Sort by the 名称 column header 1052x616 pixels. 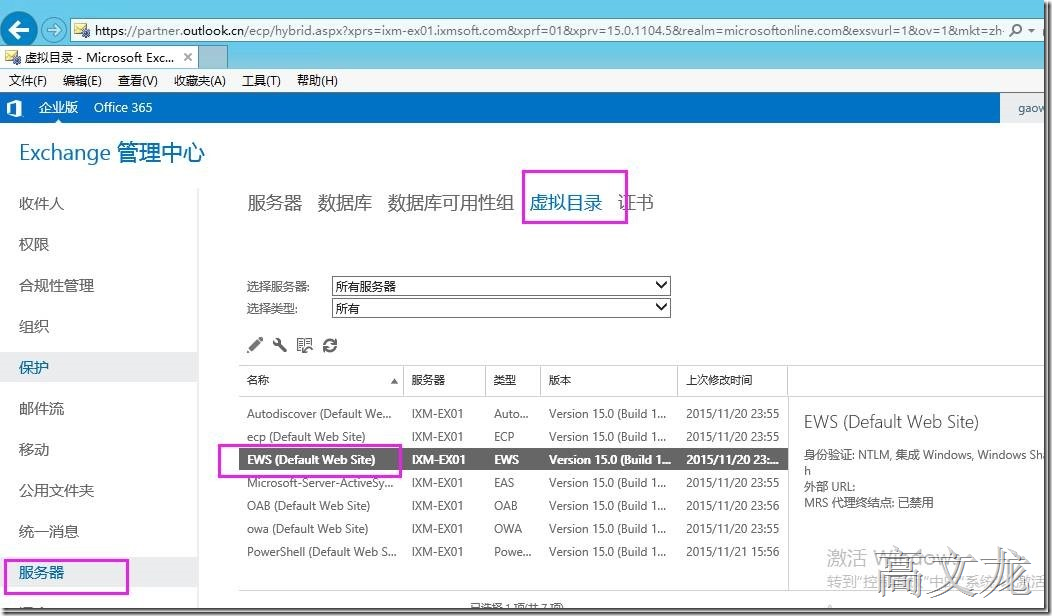click(321, 380)
